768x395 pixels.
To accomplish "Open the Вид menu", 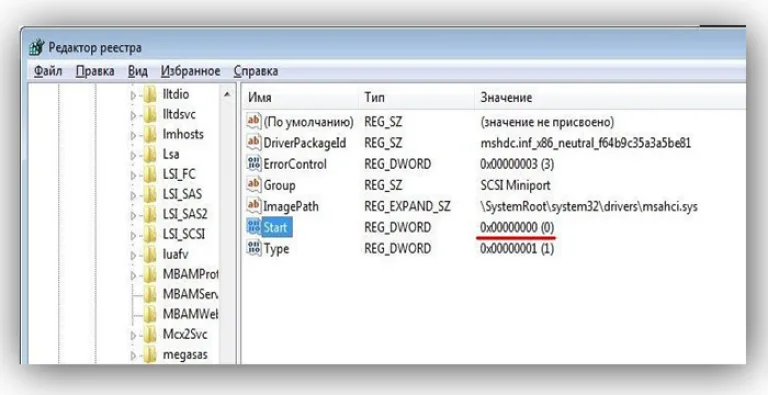I will 138,72.
